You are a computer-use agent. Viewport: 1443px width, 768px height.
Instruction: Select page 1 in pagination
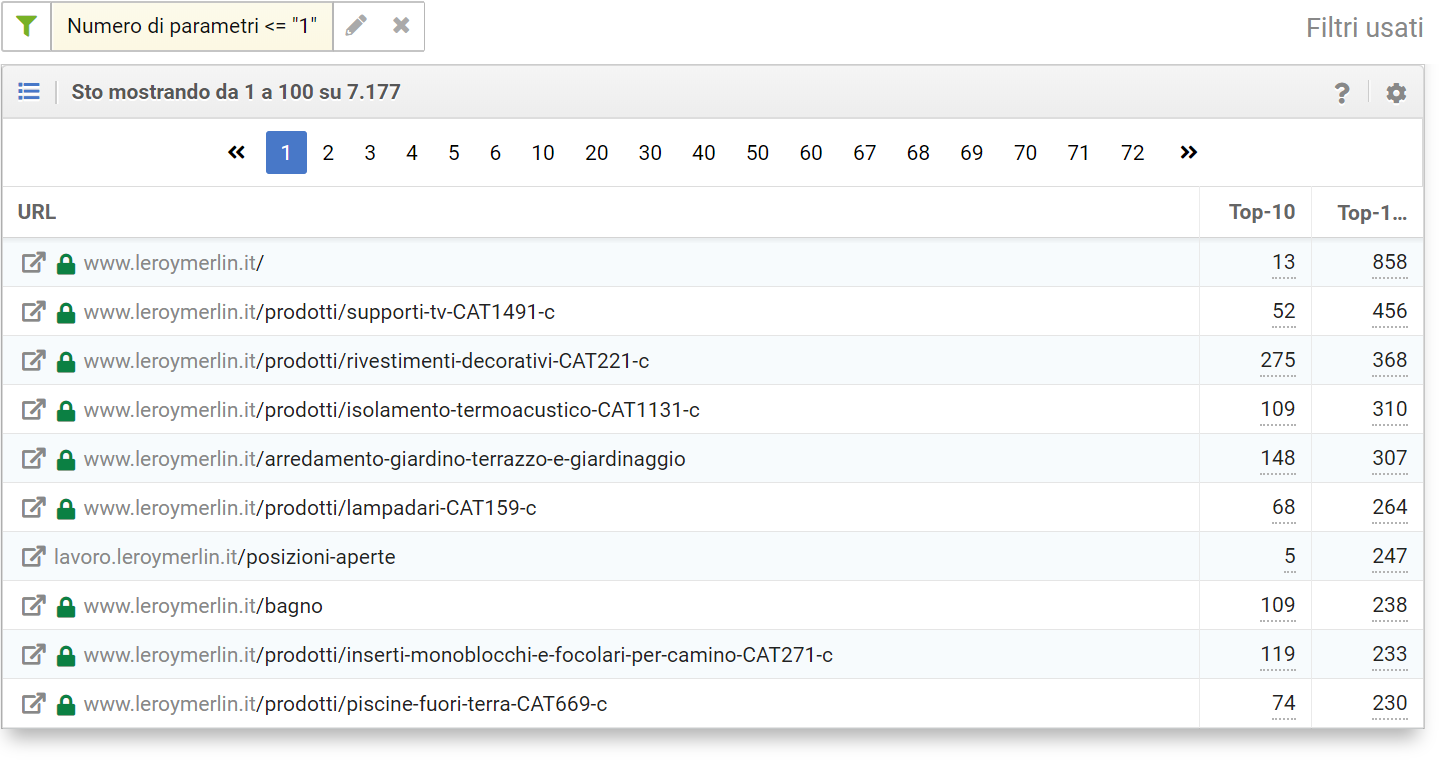286,152
